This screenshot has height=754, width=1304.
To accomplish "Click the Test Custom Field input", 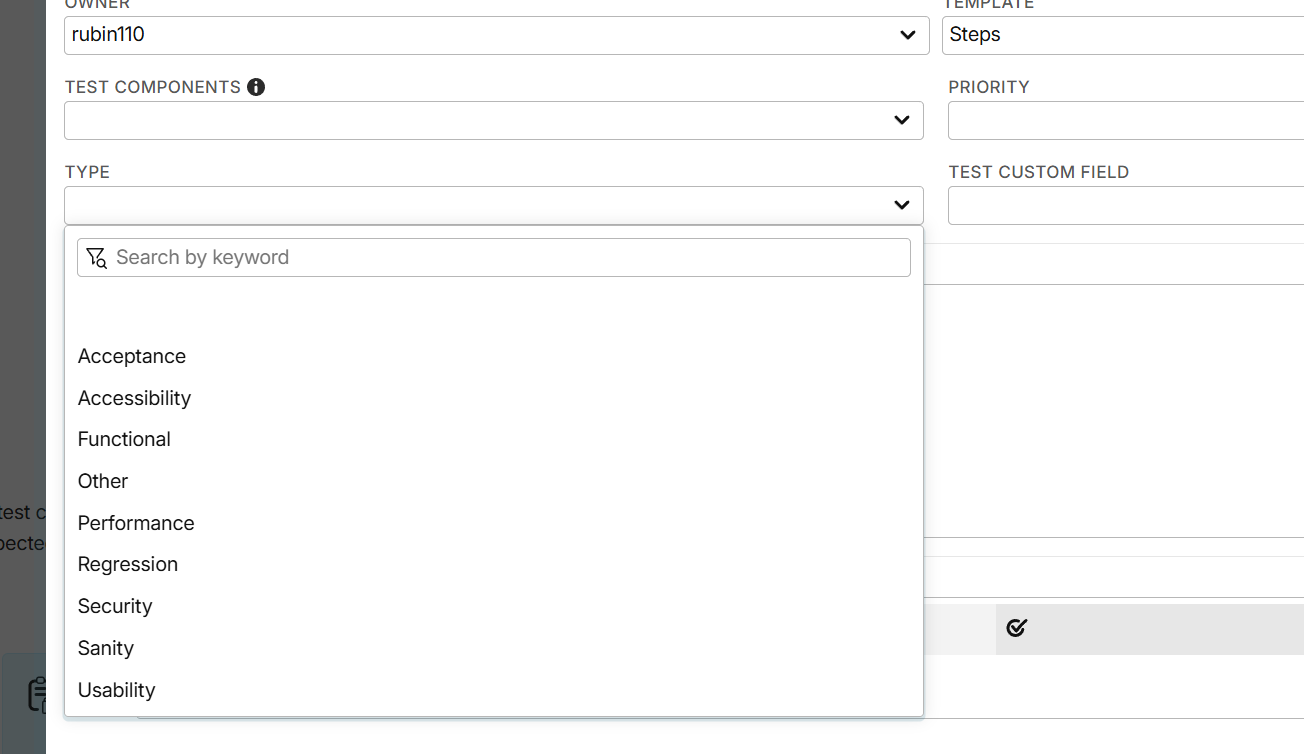I will click(1125, 205).
